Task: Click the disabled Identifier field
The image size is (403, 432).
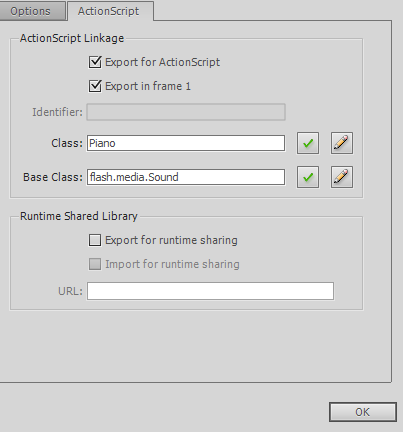Action: tap(186, 112)
